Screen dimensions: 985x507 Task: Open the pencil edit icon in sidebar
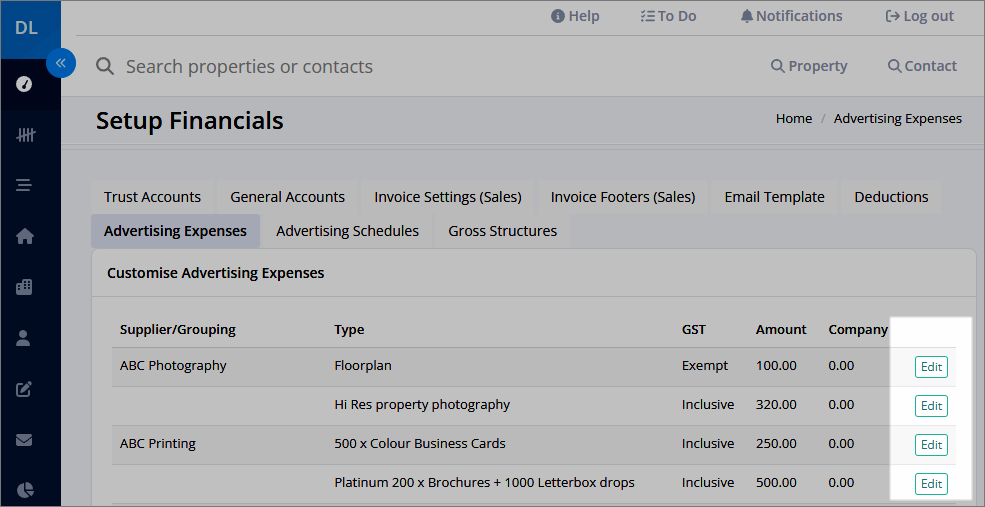[24, 389]
